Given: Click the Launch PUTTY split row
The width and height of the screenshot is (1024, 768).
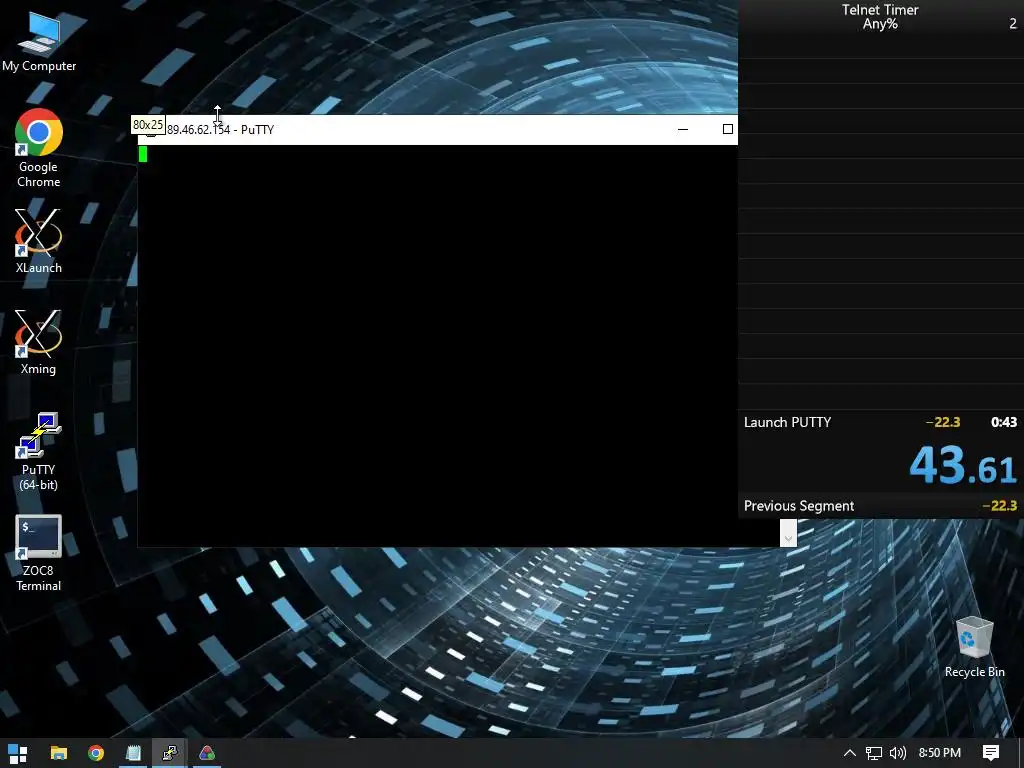Looking at the screenshot, I should tap(880, 422).
